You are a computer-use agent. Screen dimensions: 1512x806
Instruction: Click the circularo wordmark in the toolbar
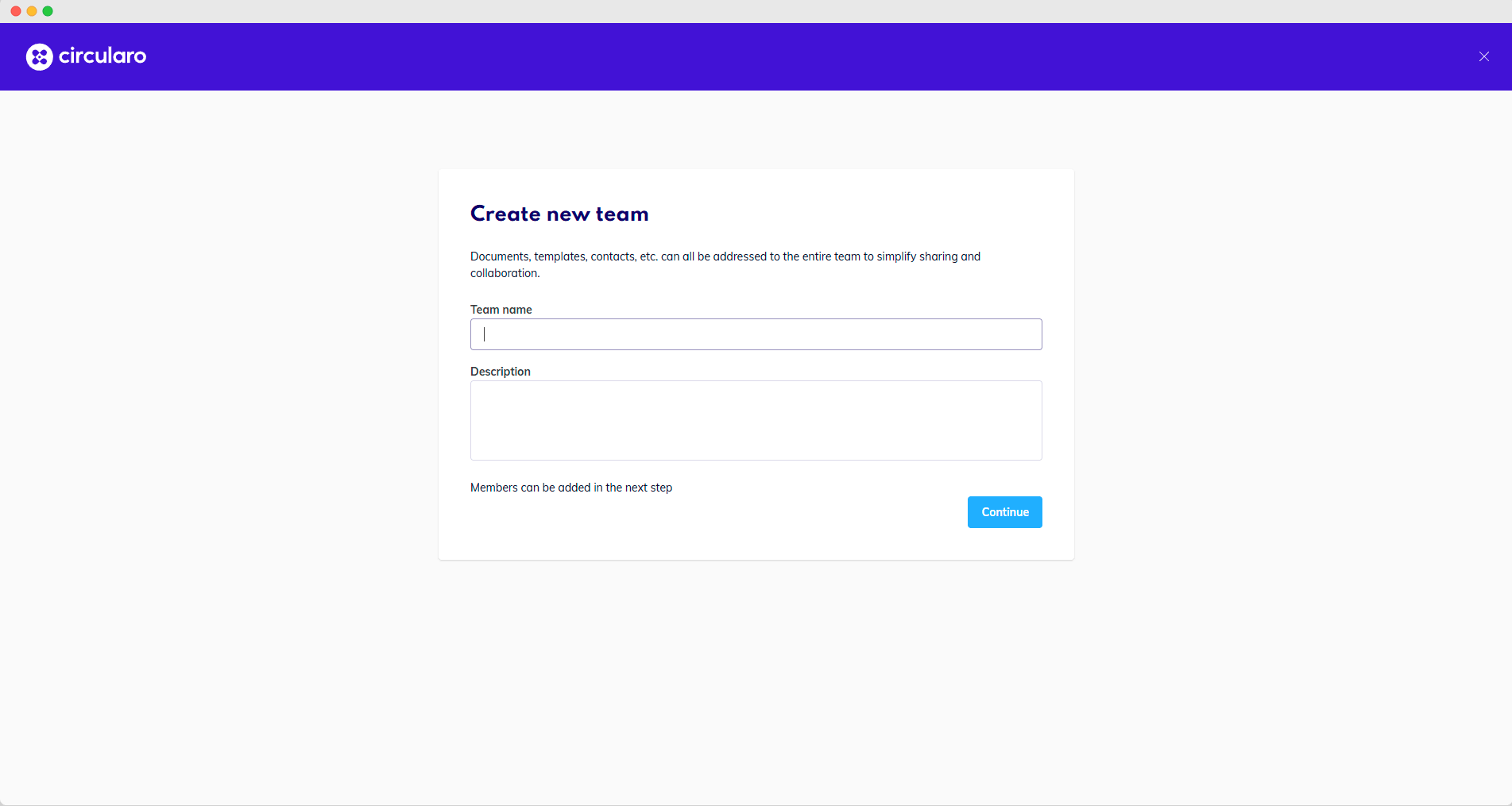[102, 56]
